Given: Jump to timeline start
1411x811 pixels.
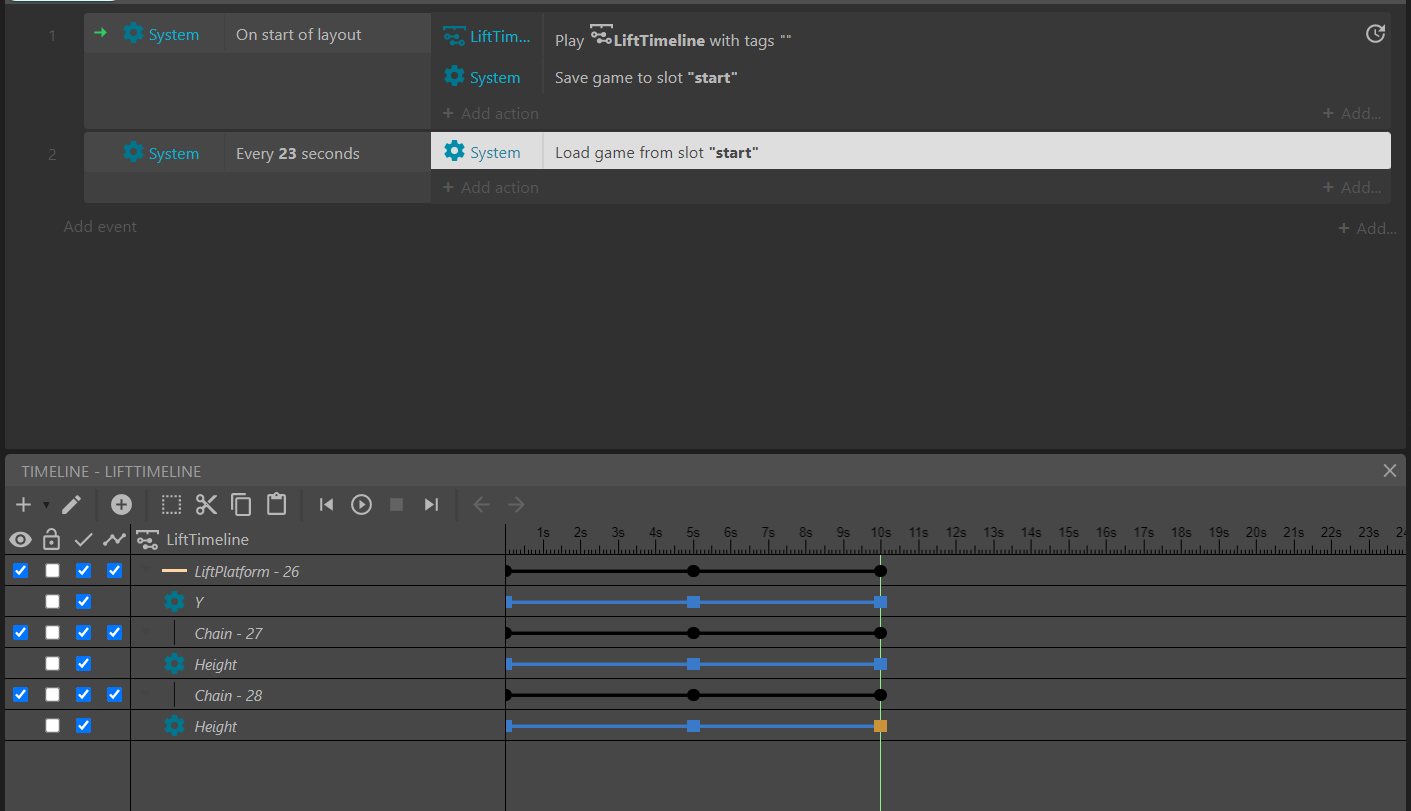Looking at the screenshot, I should pyautogui.click(x=326, y=504).
